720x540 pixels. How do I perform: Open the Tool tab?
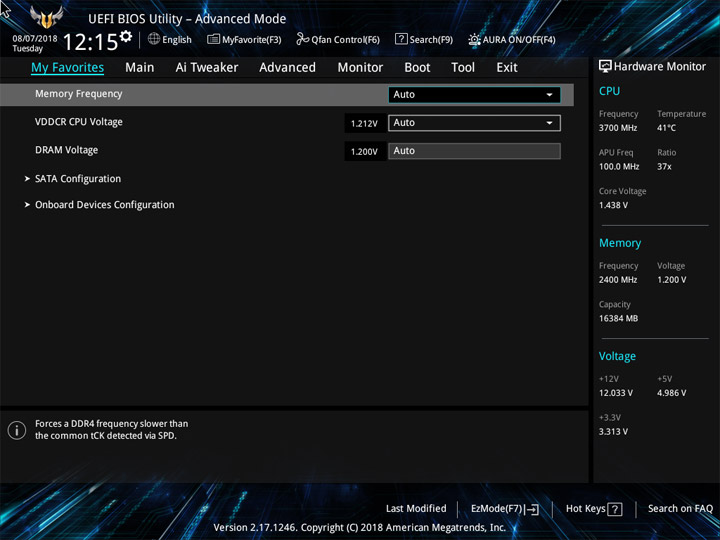[x=463, y=68]
